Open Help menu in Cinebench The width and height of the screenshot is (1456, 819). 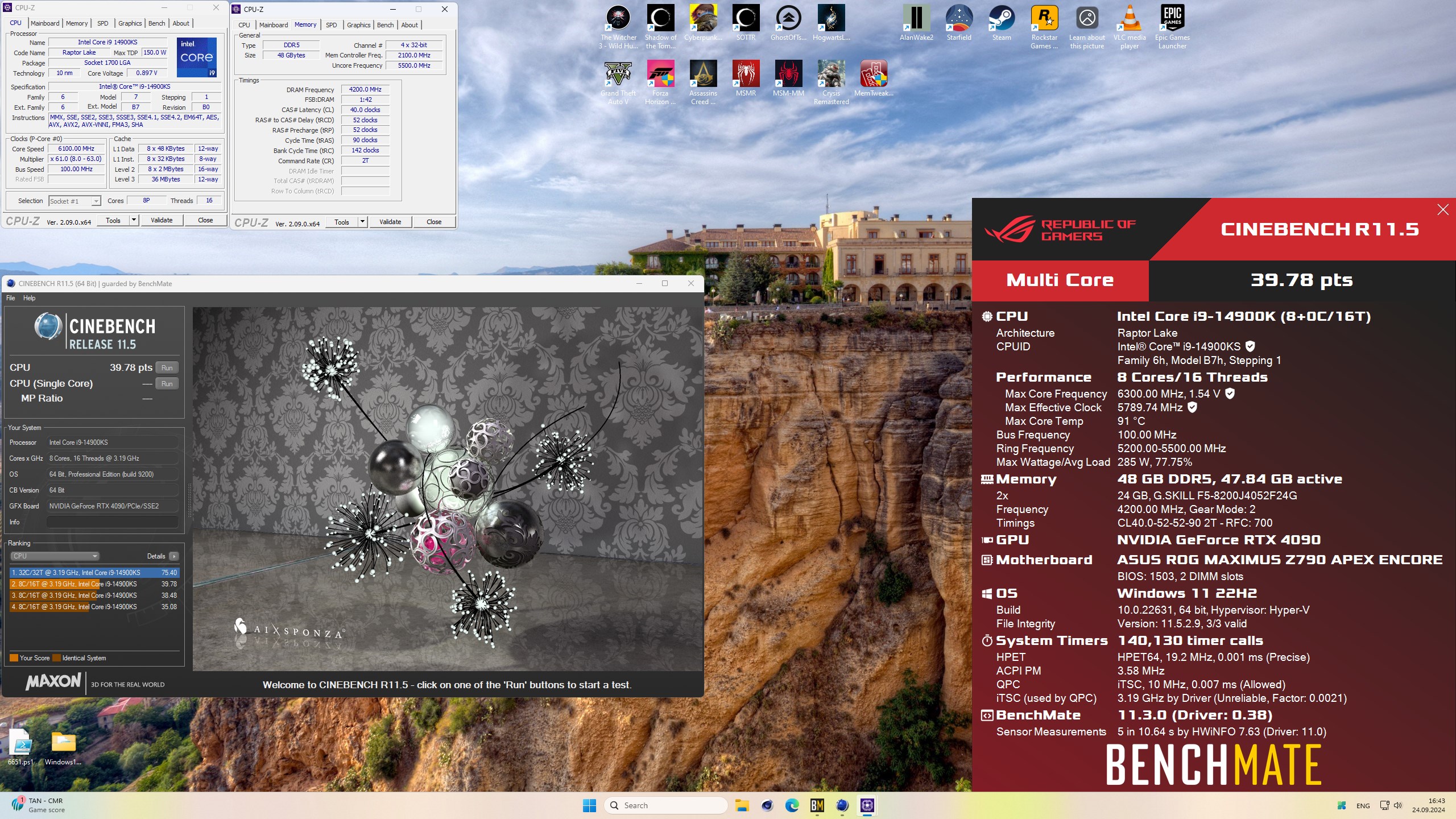point(29,298)
